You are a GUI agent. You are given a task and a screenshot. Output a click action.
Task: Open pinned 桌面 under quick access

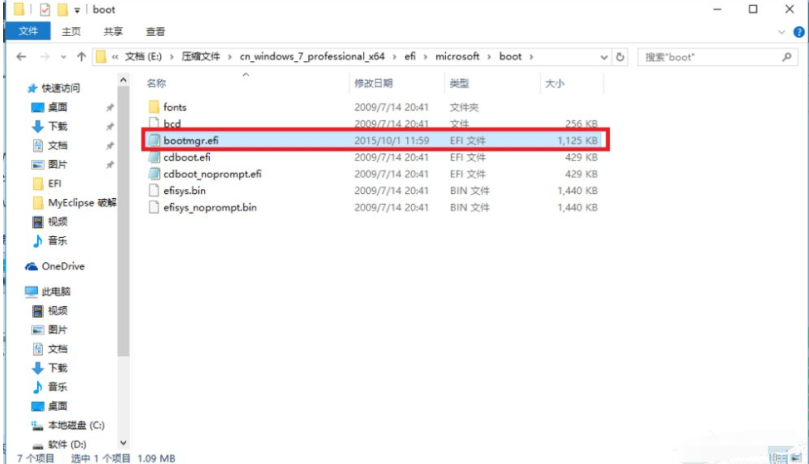click(x=57, y=107)
